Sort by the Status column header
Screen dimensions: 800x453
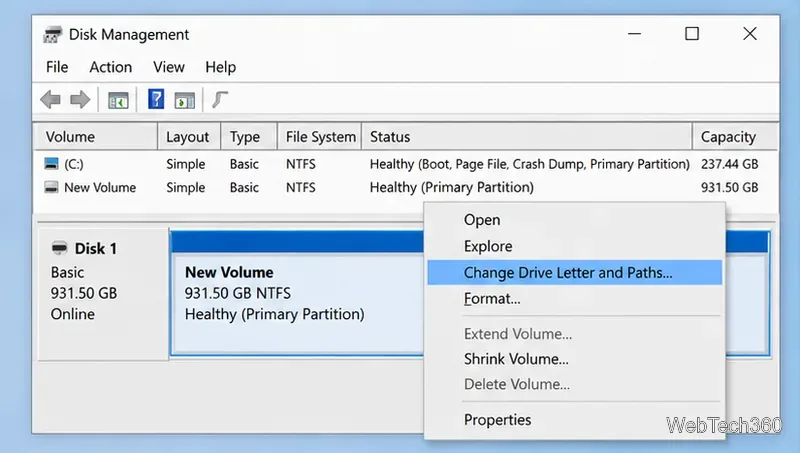(527, 137)
